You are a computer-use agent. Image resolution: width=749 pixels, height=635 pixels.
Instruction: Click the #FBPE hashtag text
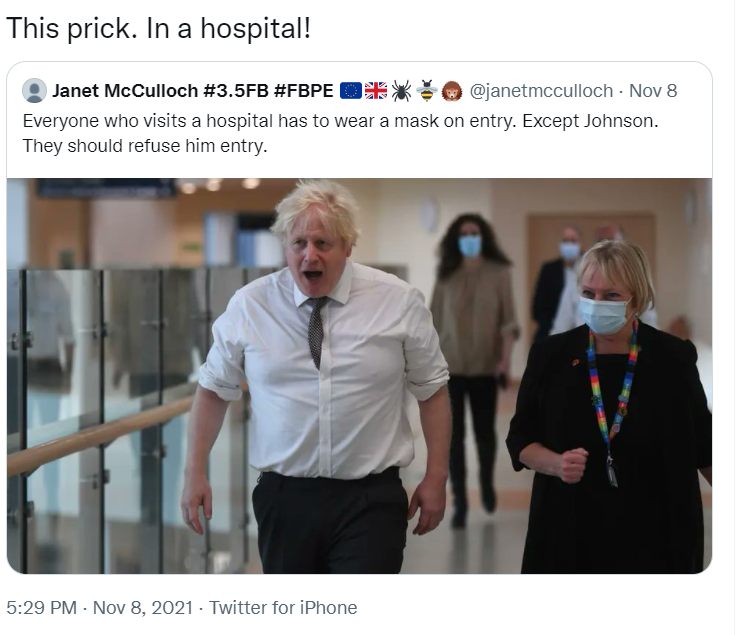click(x=306, y=91)
